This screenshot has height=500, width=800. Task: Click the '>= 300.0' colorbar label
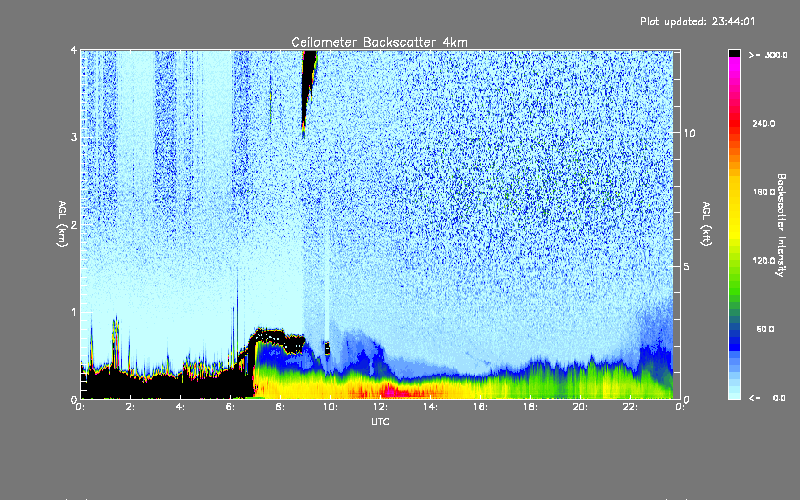click(x=768, y=55)
